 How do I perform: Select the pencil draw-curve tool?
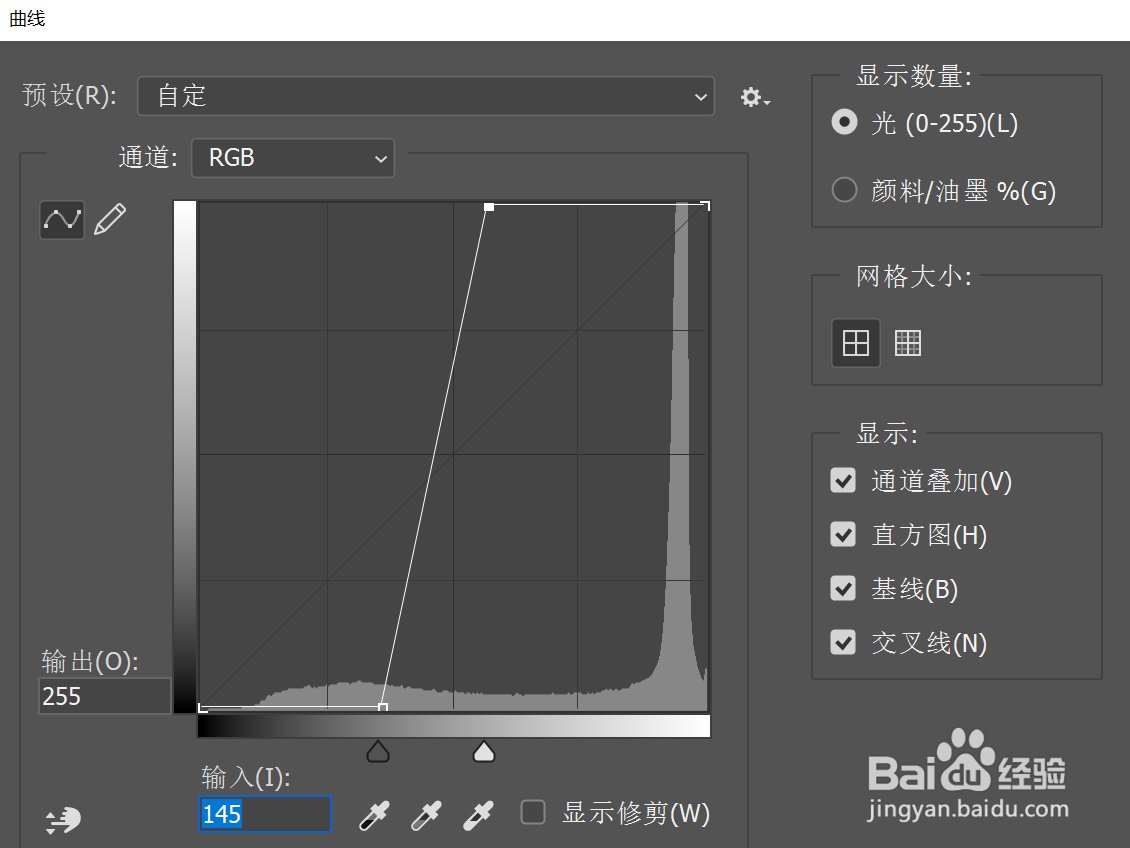(x=110, y=219)
